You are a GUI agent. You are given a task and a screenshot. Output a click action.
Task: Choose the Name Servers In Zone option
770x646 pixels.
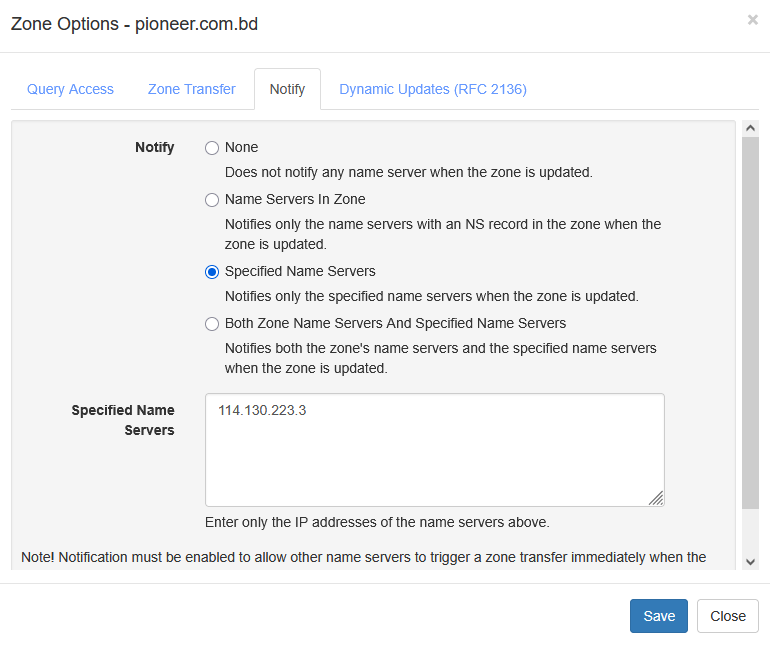tap(212, 200)
